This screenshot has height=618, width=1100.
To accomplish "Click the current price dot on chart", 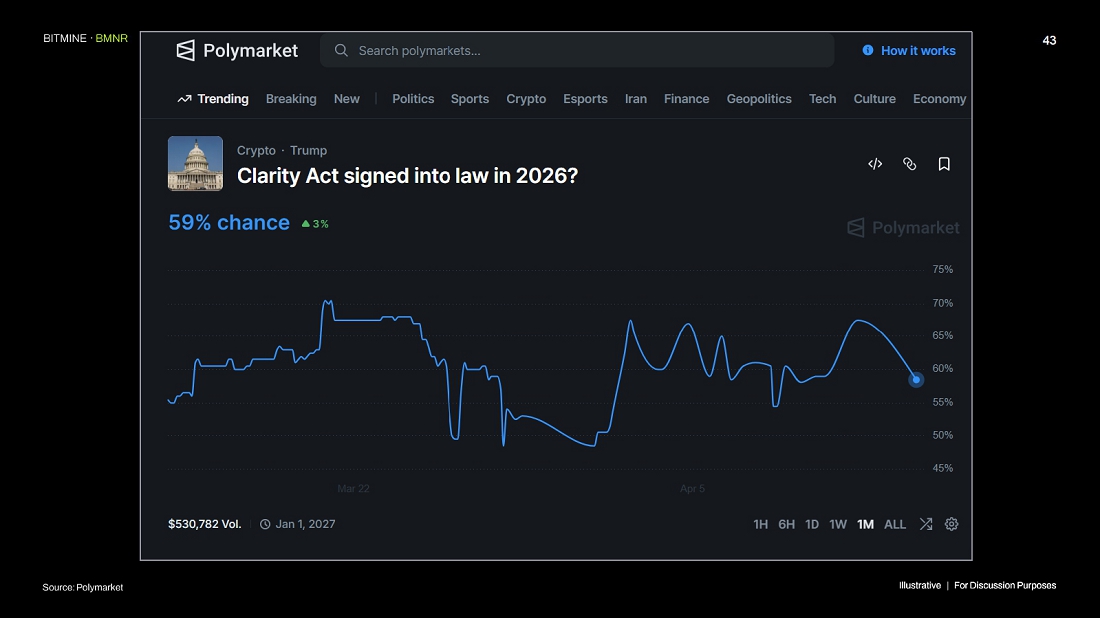I will point(916,380).
